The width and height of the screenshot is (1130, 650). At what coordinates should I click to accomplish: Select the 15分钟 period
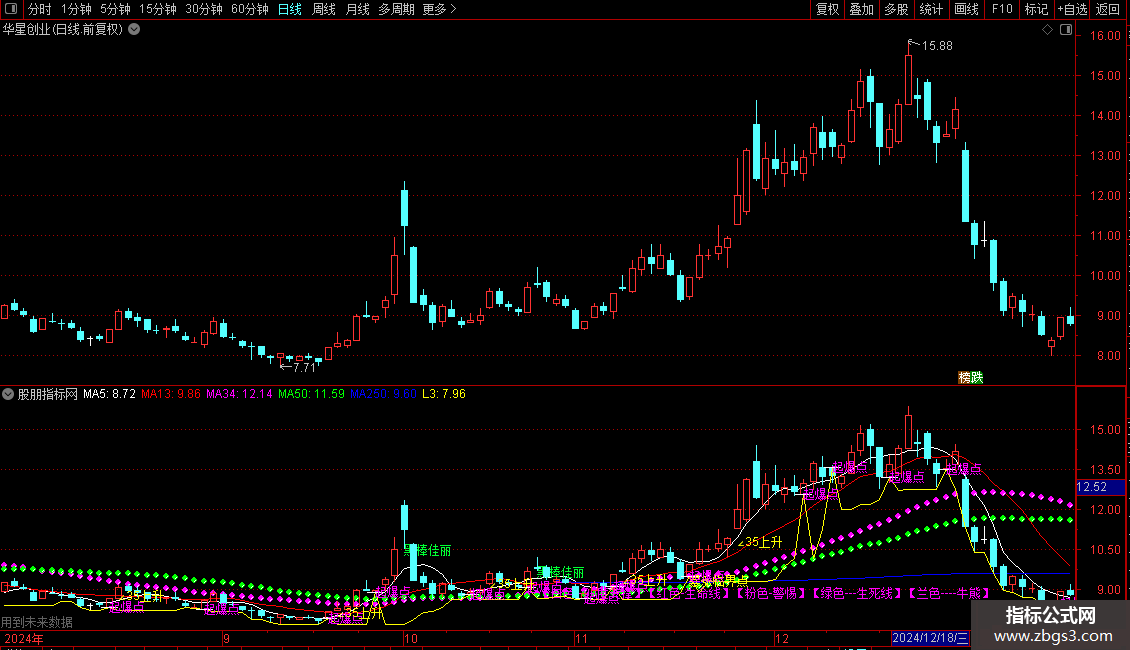[157, 9]
